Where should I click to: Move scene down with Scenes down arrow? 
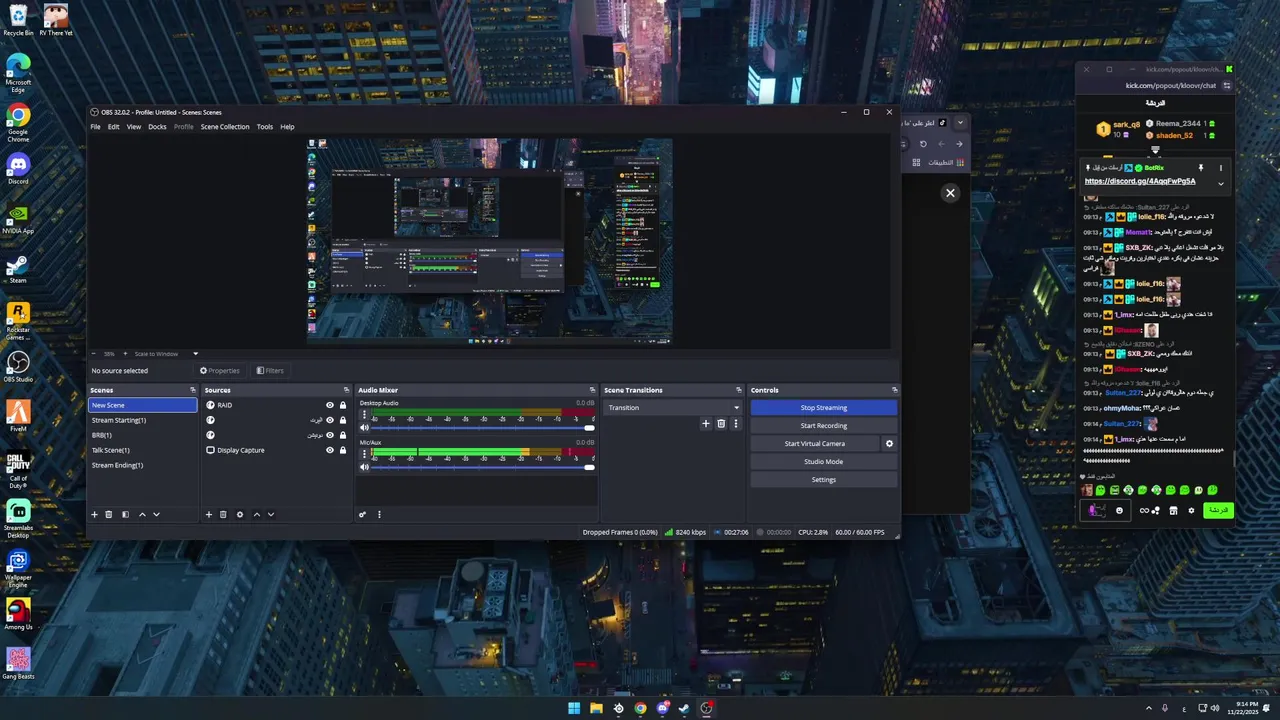click(156, 514)
